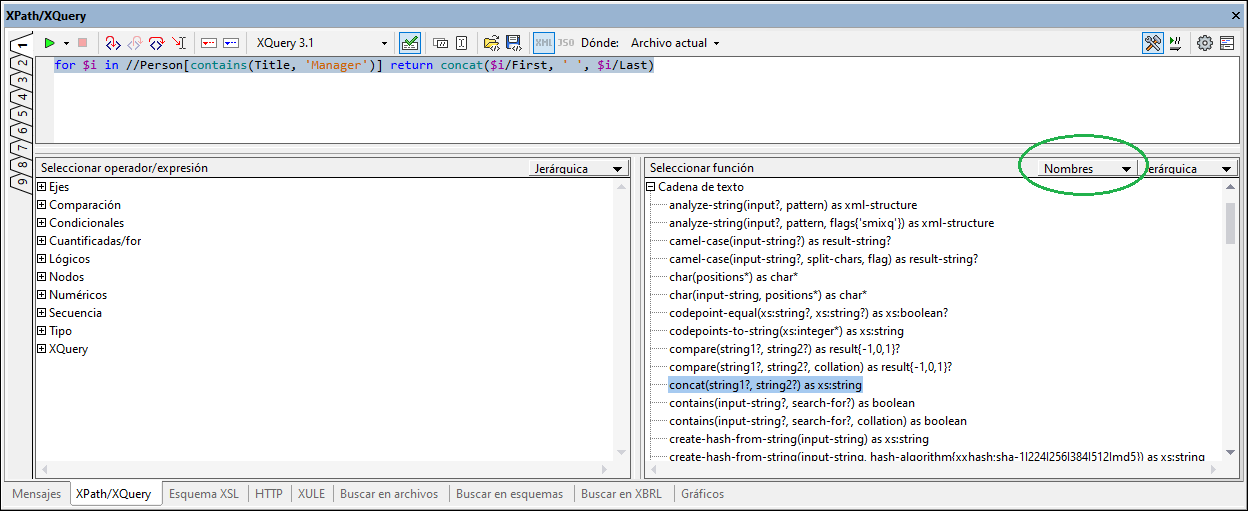Viewport: 1248px width, 511px height.
Task: Toggle the XML mode button
Action: click(543, 43)
